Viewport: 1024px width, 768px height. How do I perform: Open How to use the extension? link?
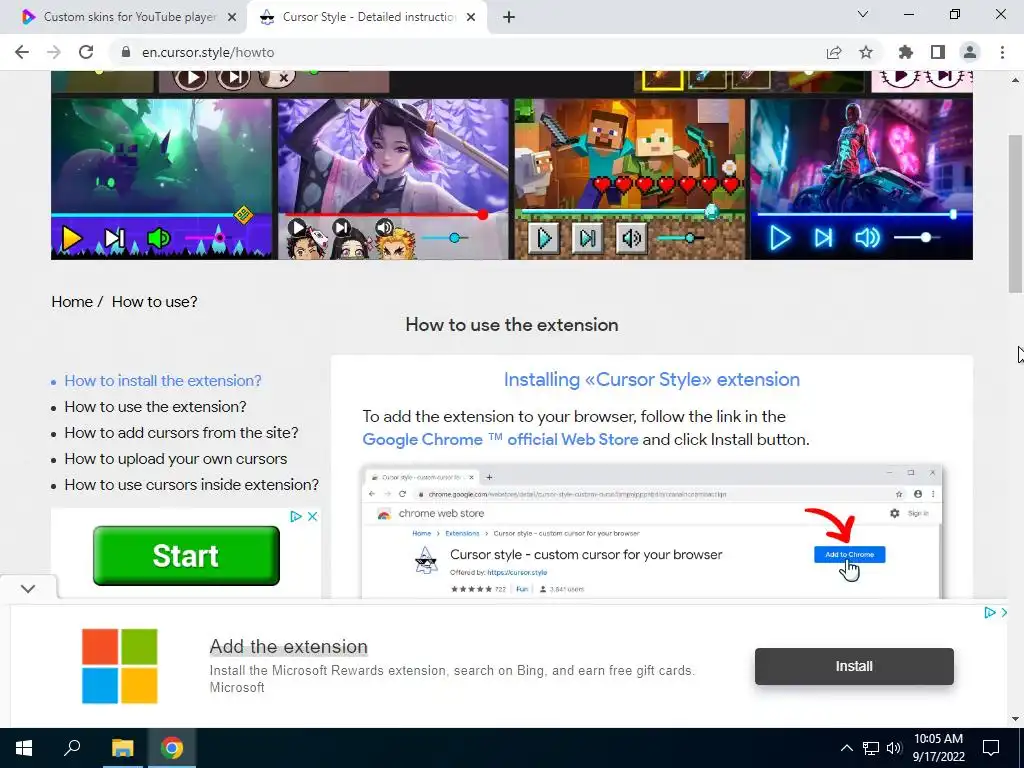coord(155,407)
